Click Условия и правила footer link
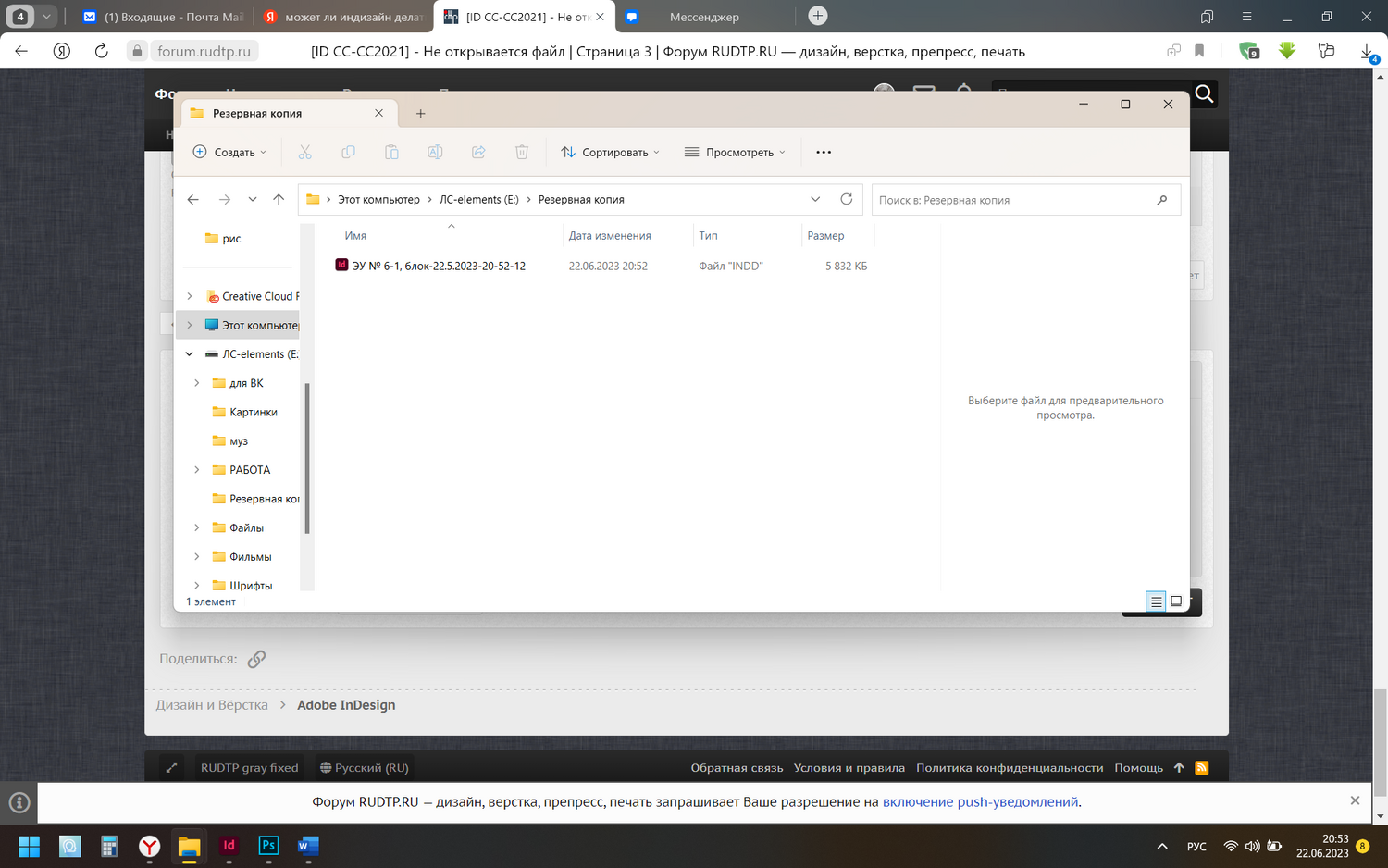 point(849,768)
